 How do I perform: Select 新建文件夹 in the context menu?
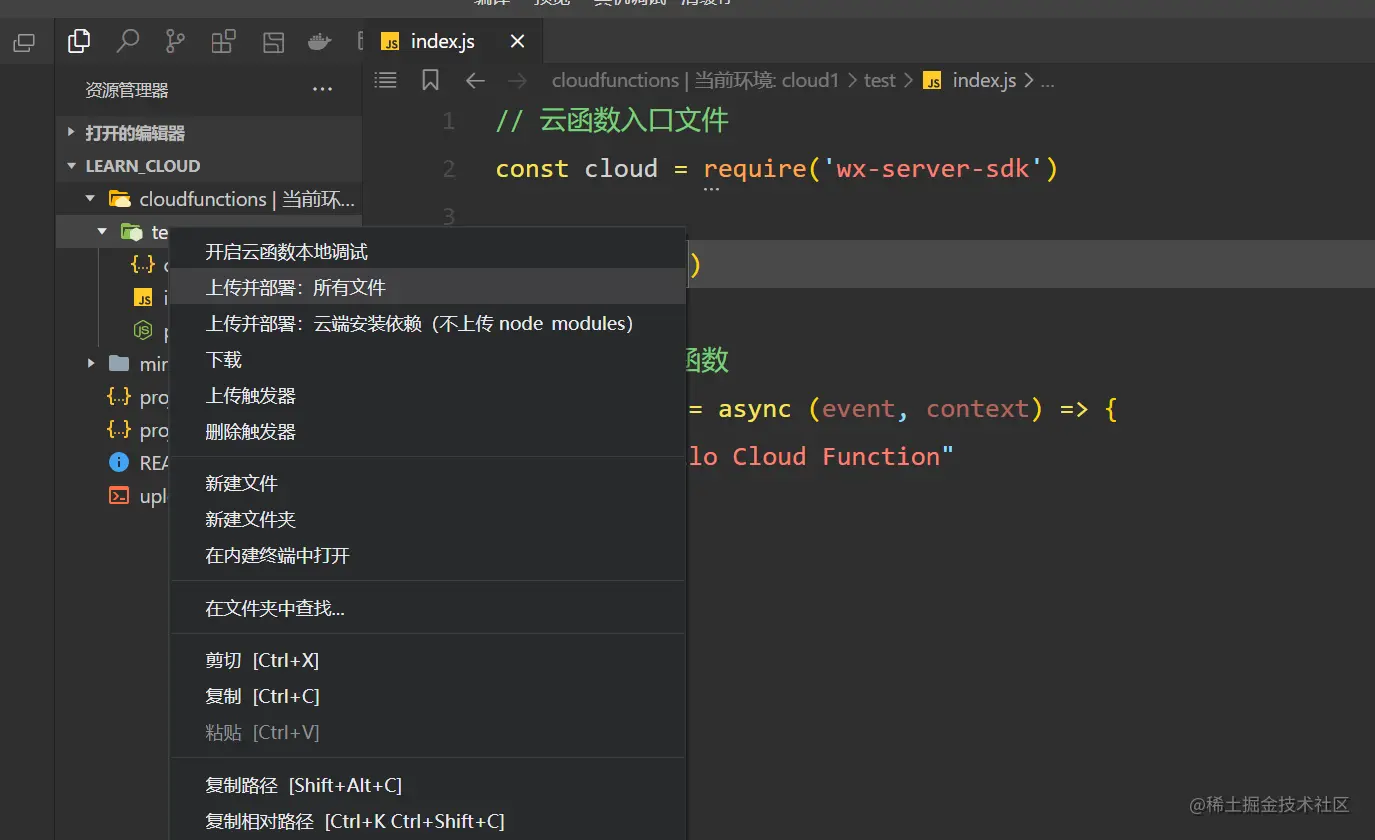(428, 520)
